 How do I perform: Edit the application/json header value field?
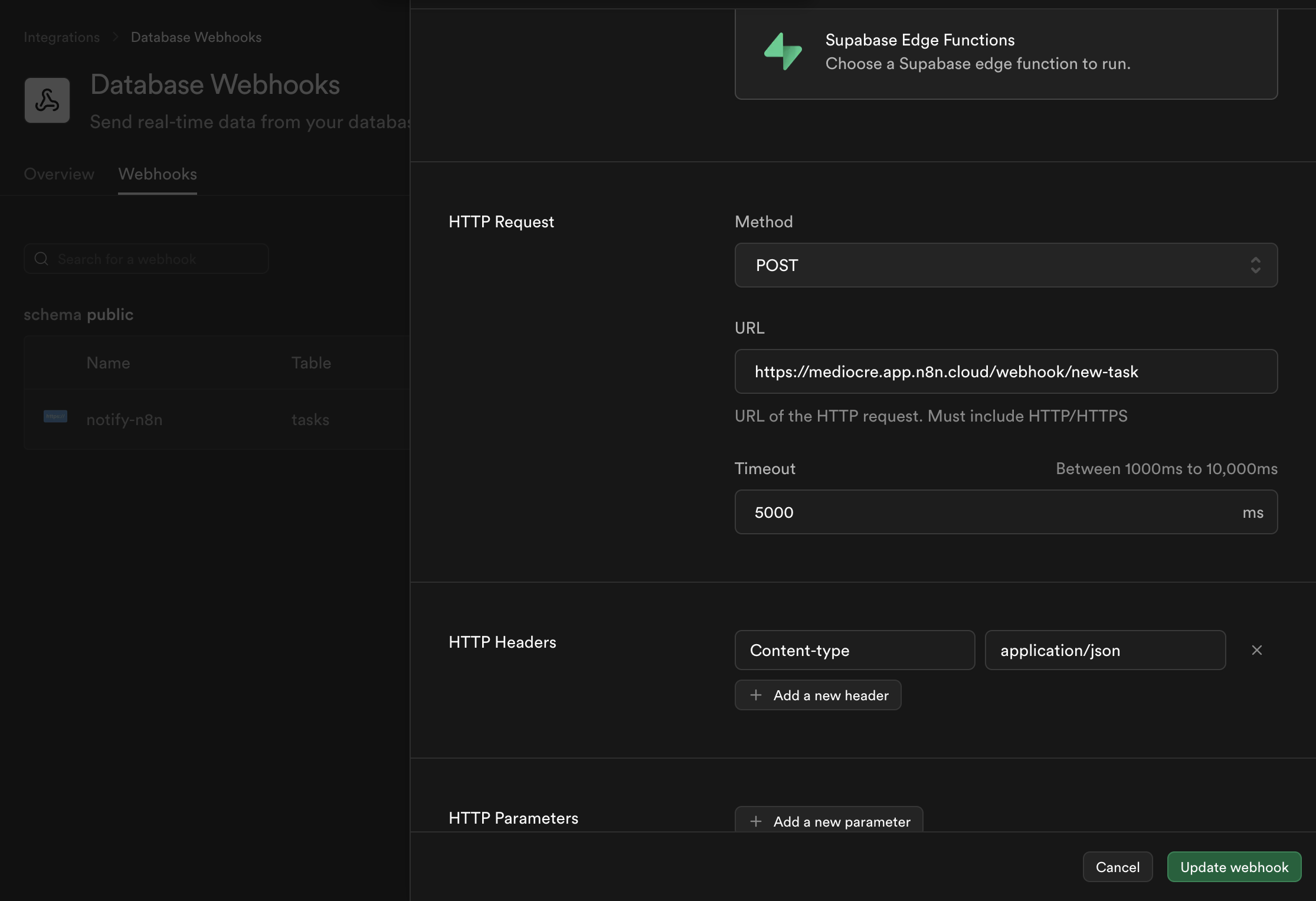click(x=1105, y=650)
